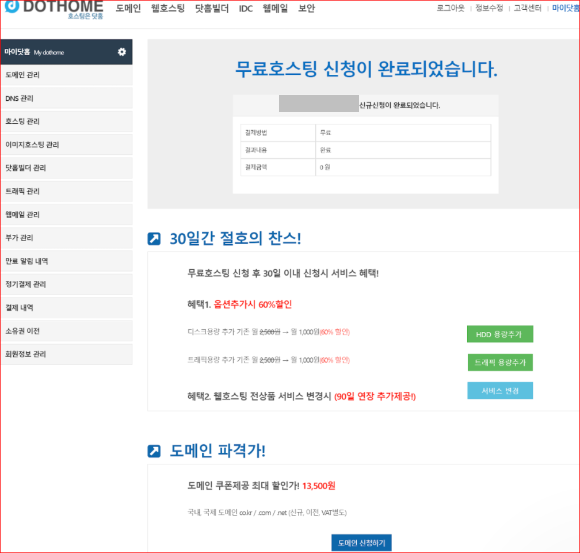Select 회원정보 관리 in the sidebar
580x553 pixels.
(67, 354)
